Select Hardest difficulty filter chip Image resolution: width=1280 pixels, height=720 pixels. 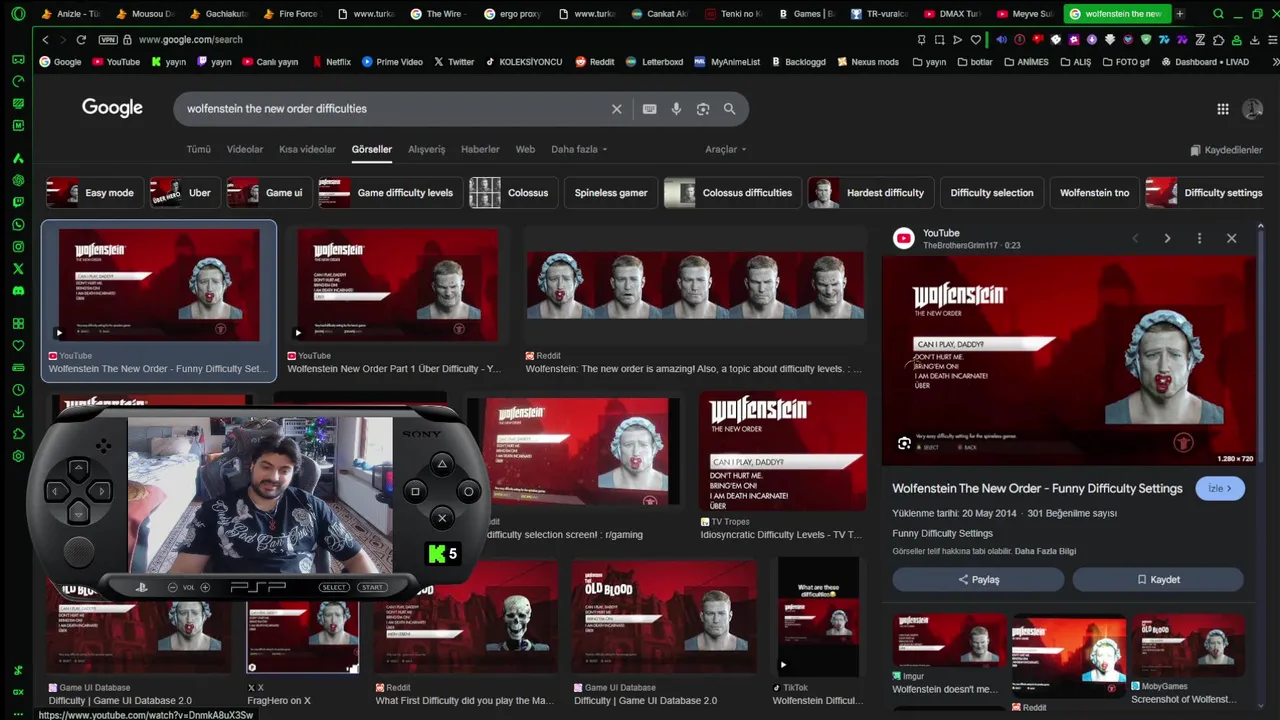point(871,193)
